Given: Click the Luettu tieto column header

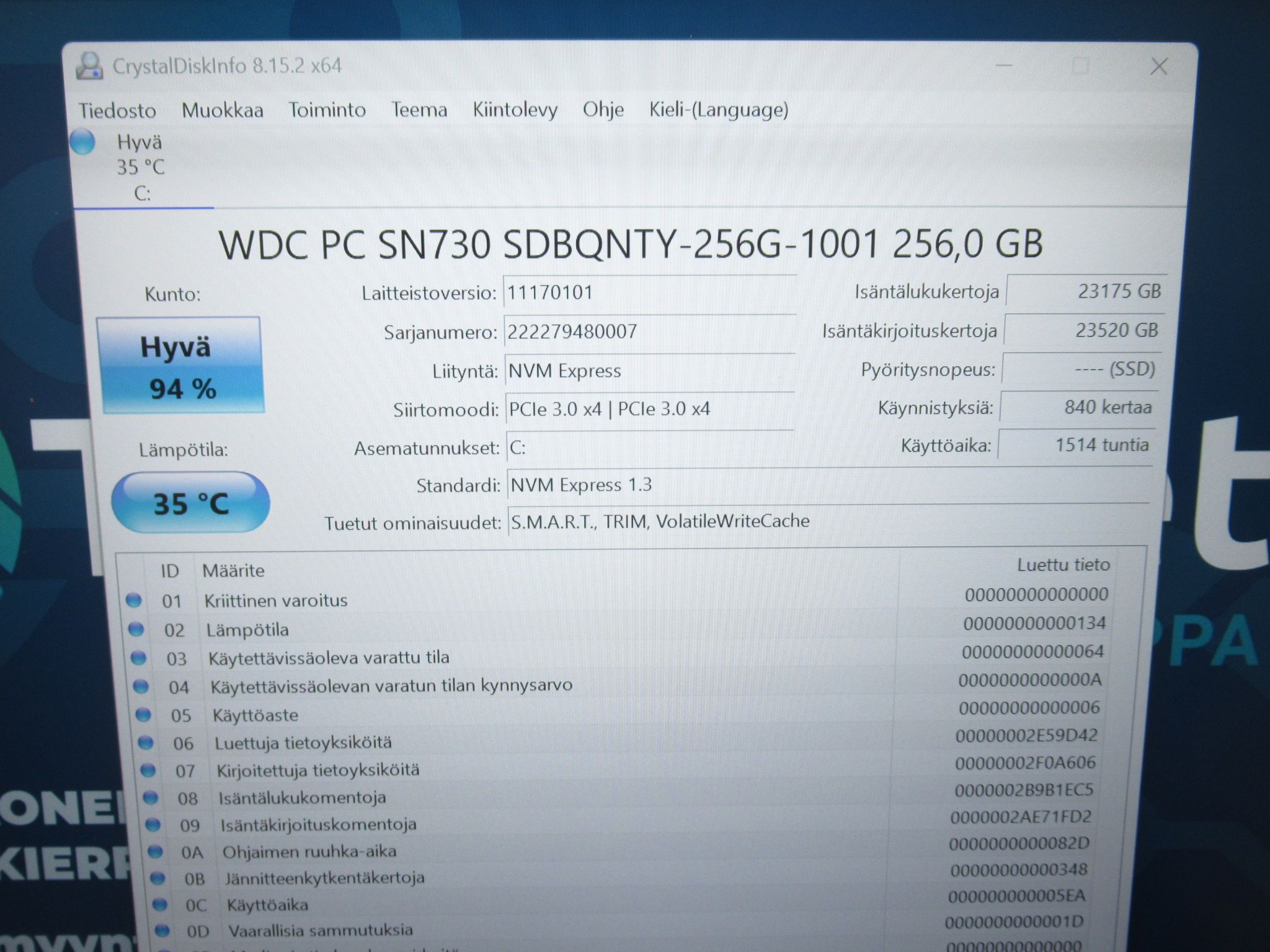Looking at the screenshot, I should click(x=1064, y=565).
